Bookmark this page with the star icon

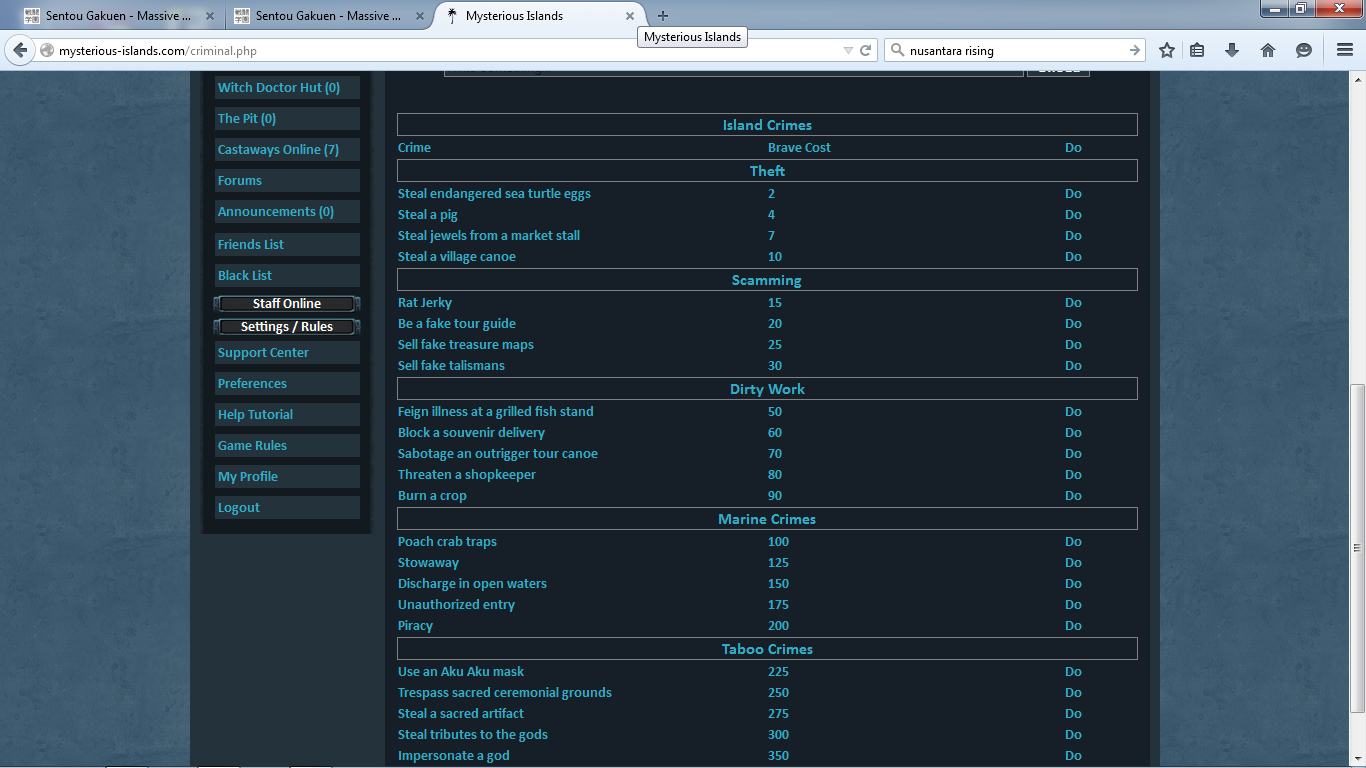[1167, 50]
